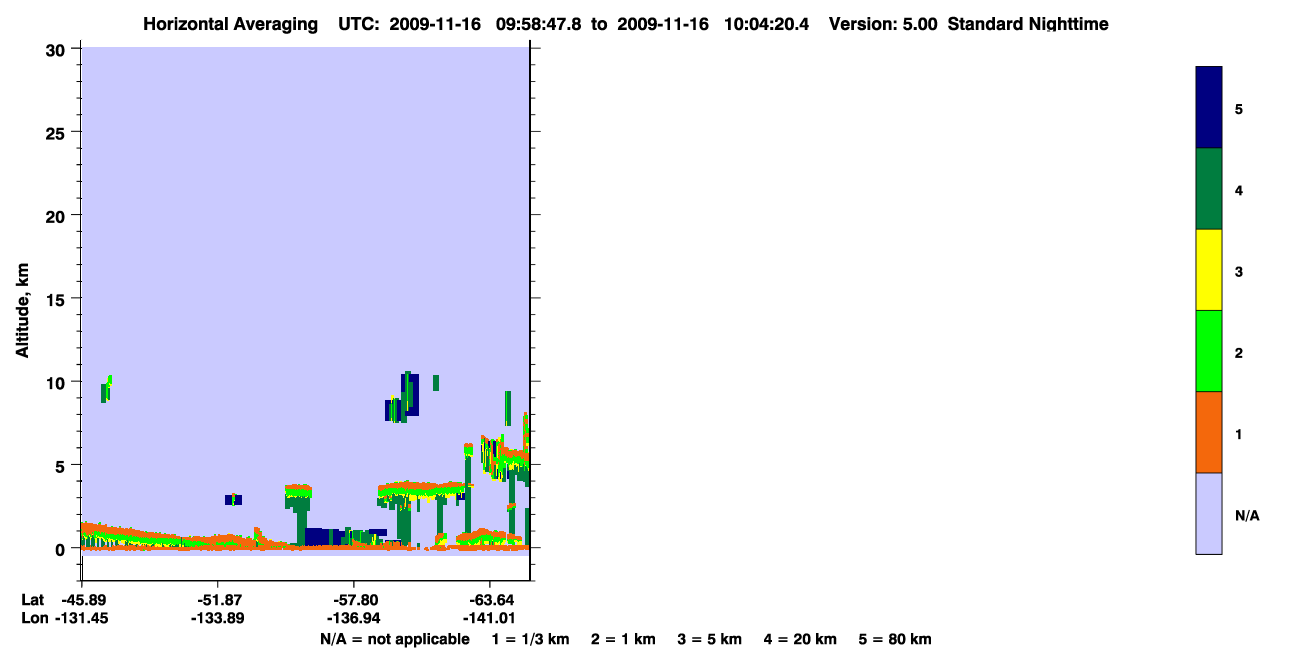Click longitude value -136.94
The image size is (1300, 667).
354,619
